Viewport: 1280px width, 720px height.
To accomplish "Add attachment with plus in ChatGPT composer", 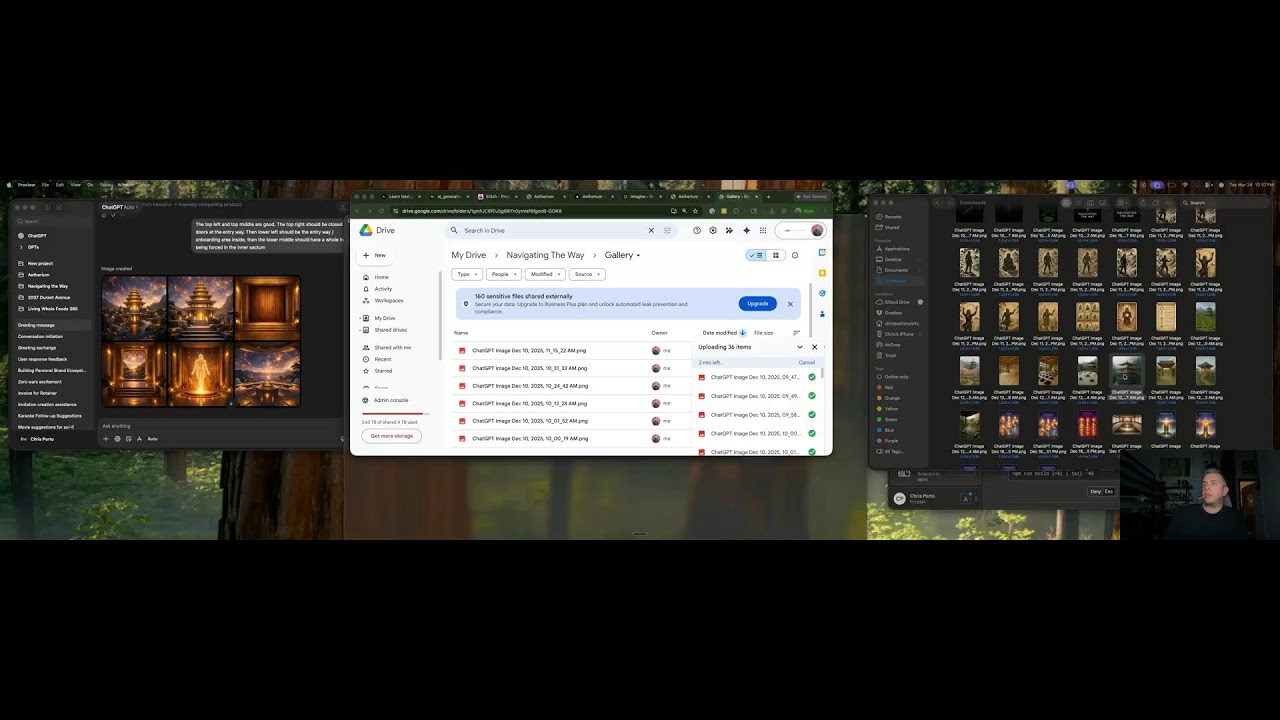I will click(106, 439).
